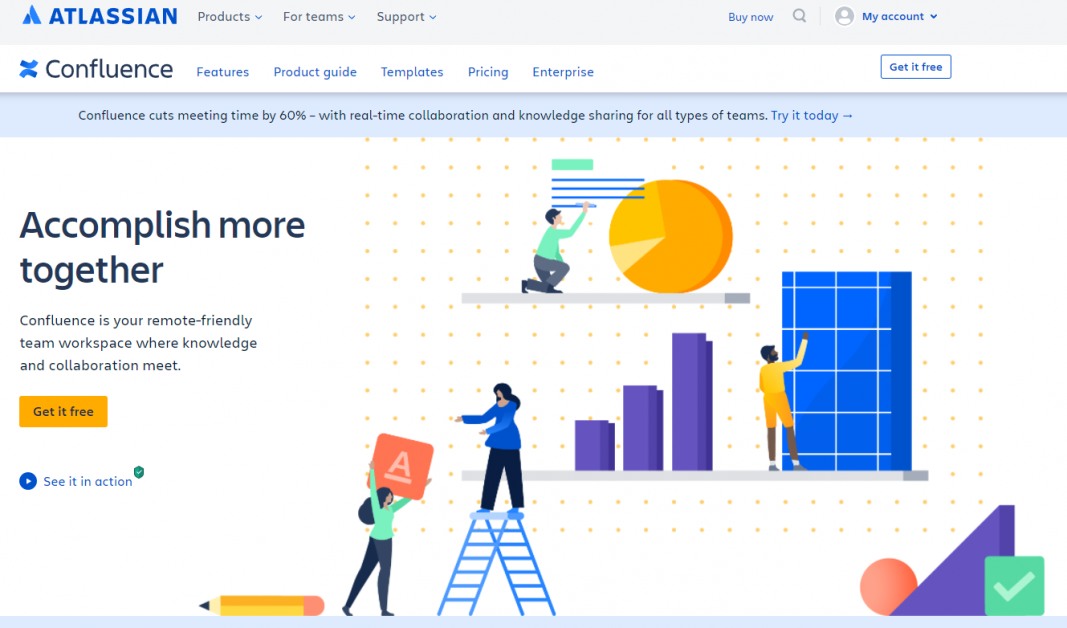
Task: Click the remote-friendly team workspace description
Action: (x=139, y=342)
